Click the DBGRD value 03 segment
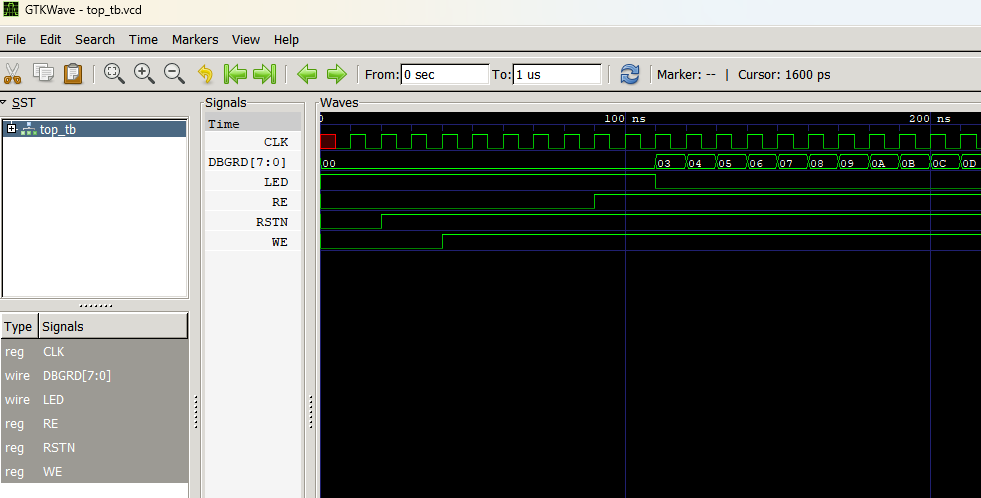 click(x=670, y=163)
